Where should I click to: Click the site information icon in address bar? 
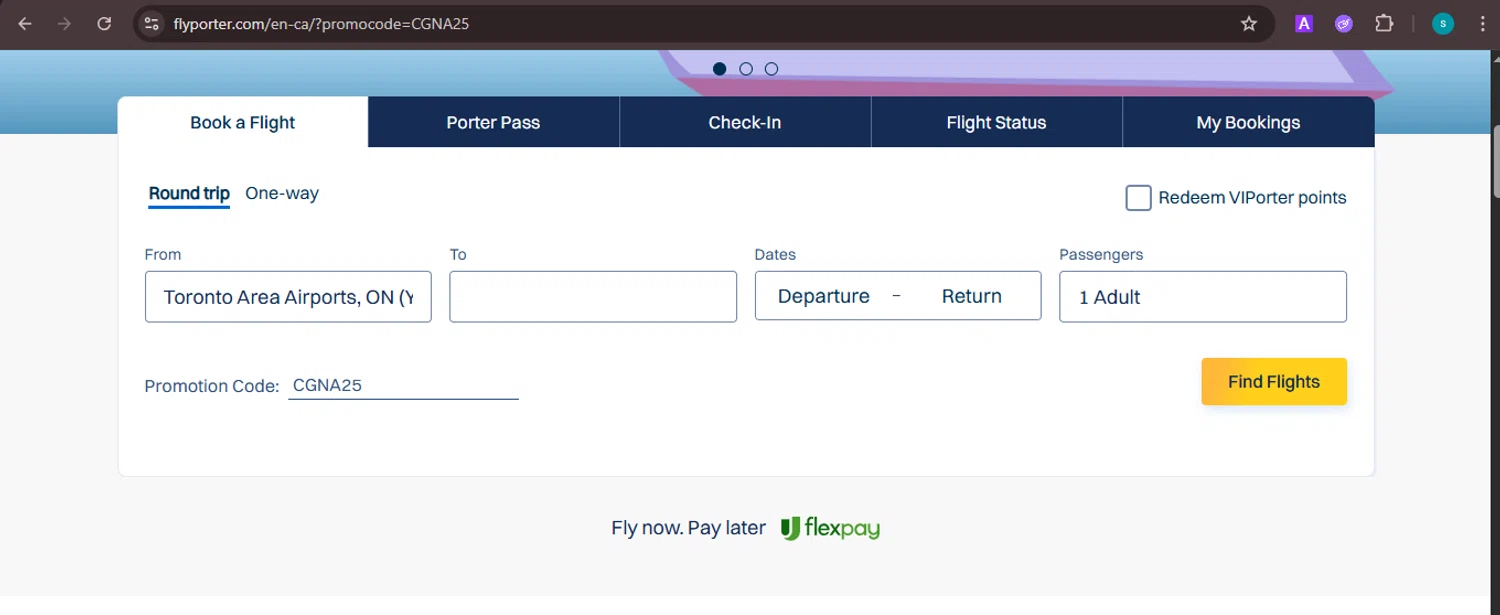152,24
